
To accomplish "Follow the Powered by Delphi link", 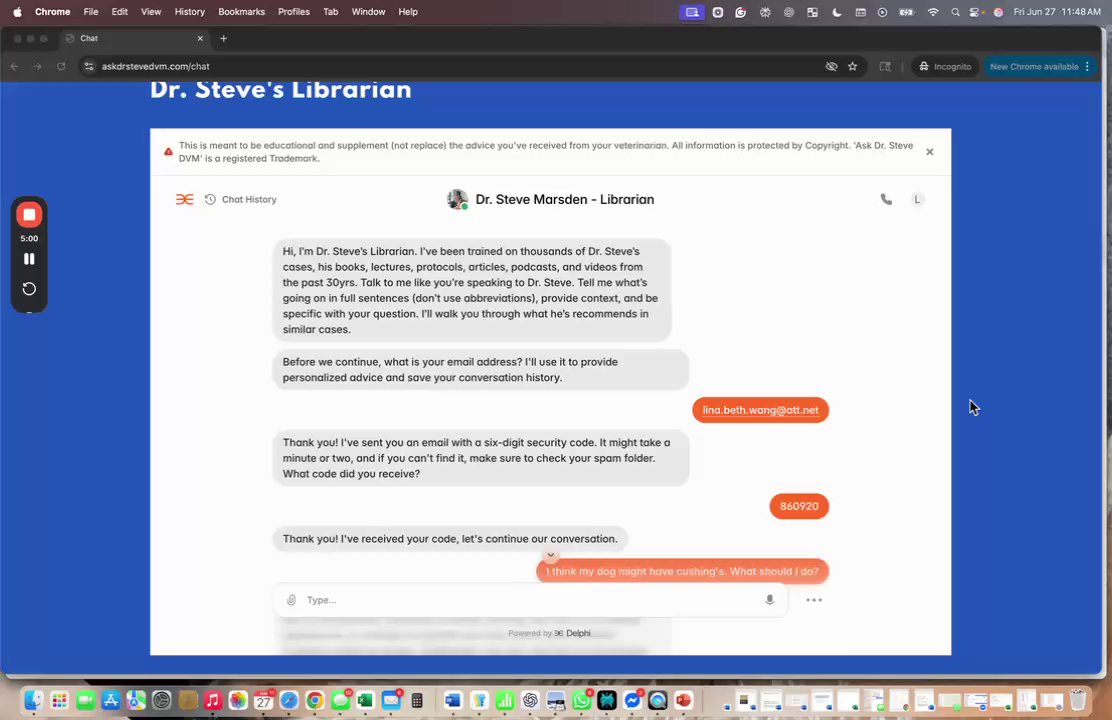I will coord(549,633).
